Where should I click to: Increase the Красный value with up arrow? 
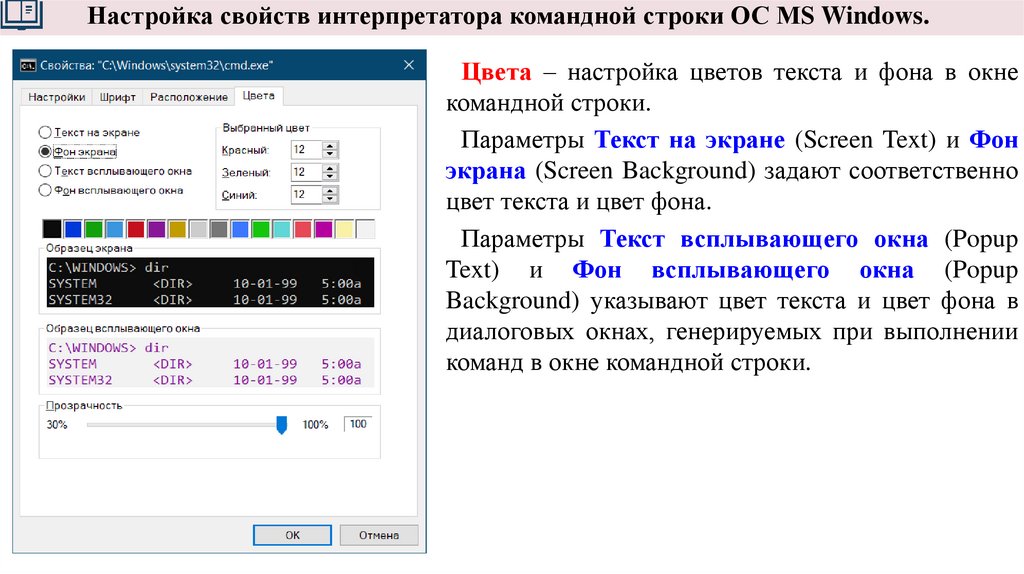coord(330,146)
